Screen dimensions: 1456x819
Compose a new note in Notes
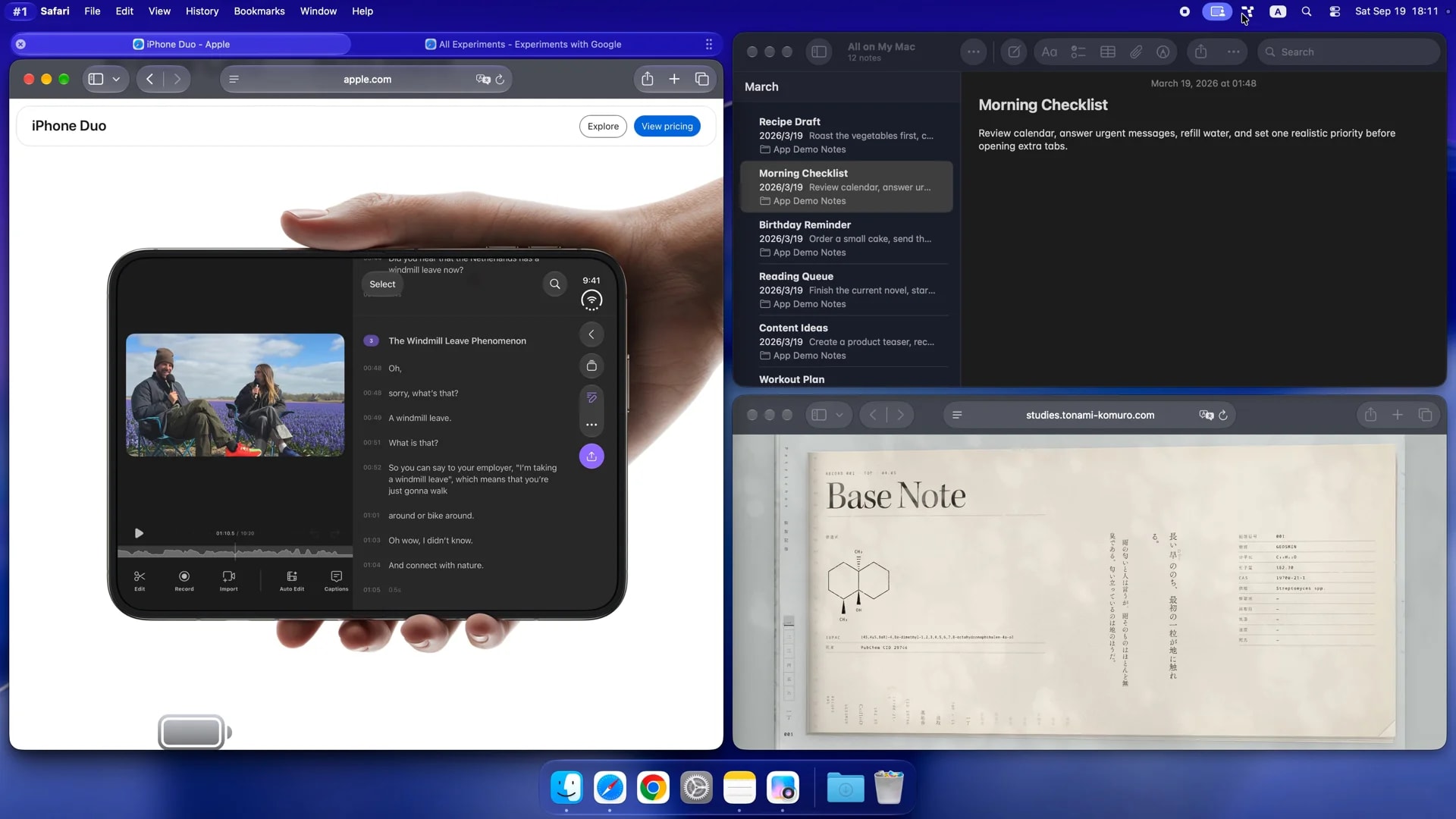pos(1014,52)
